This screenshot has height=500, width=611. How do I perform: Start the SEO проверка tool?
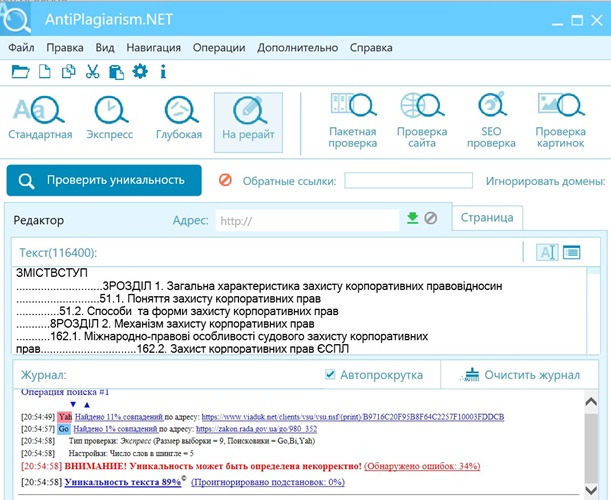tap(491, 121)
